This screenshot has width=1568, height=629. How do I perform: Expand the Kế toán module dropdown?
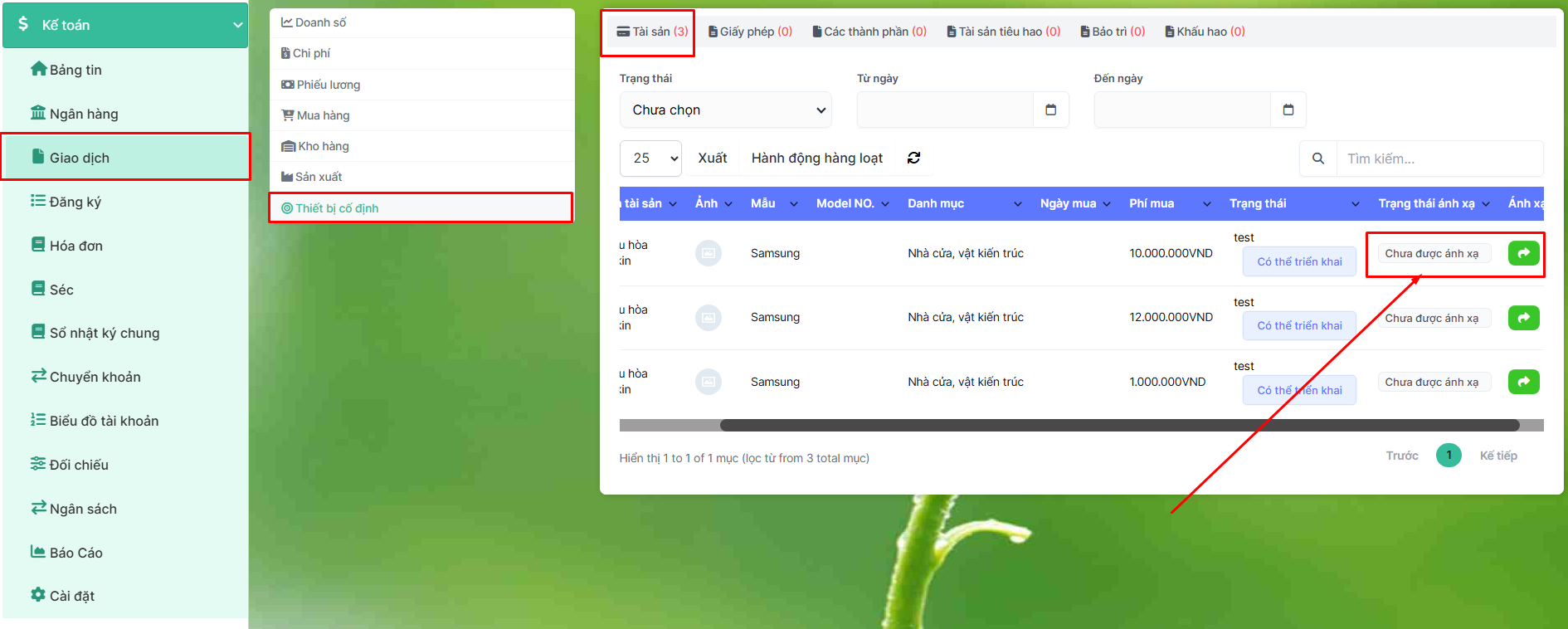[x=237, y=25]
